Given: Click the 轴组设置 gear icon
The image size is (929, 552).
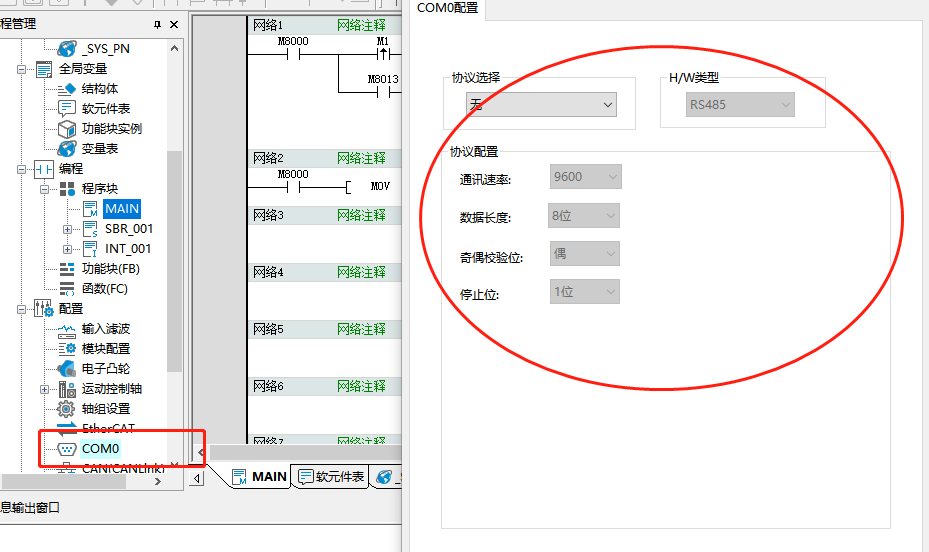Looking at the screenshot, I should click(x=66, y=409).
